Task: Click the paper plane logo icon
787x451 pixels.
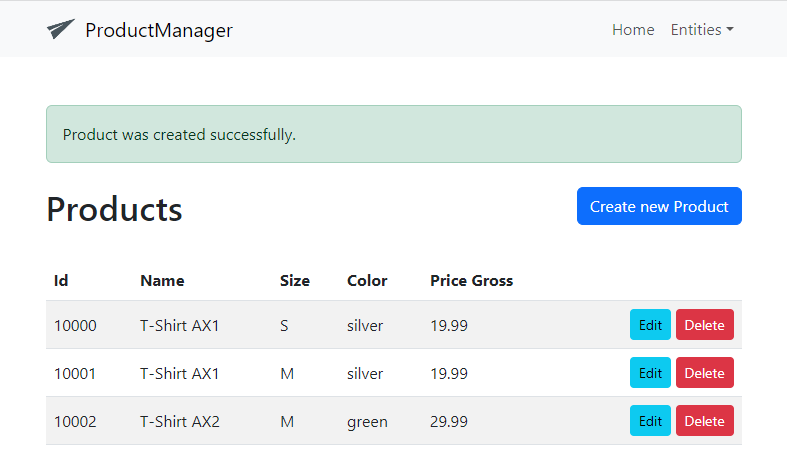Action: pyautogui.click(x=61, y=29)
